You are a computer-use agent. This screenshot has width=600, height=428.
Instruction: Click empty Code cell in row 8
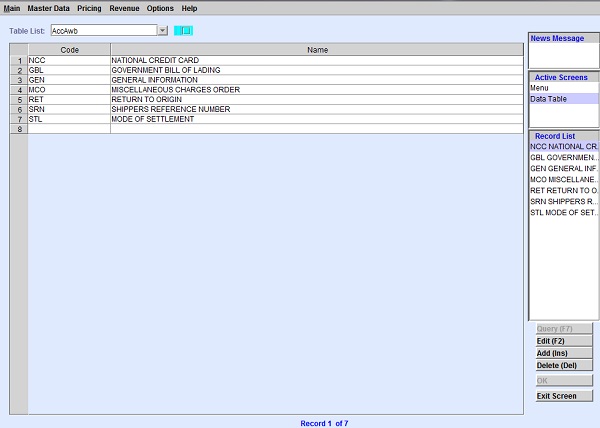(x=69, y=129)
